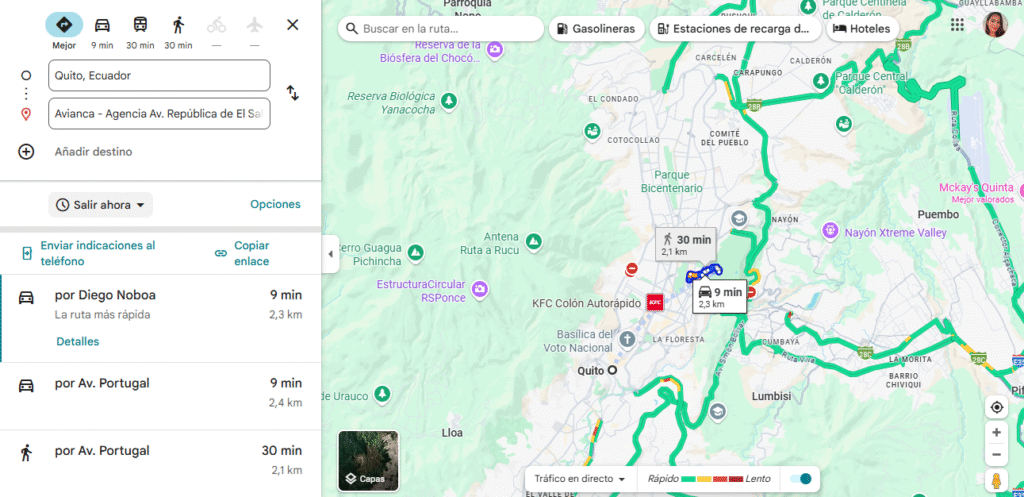The width and height of the screenshot is (1024, 497).
Task: Select the 2,4 km driving route por Av. Portugal
Action: pos(161,396)
